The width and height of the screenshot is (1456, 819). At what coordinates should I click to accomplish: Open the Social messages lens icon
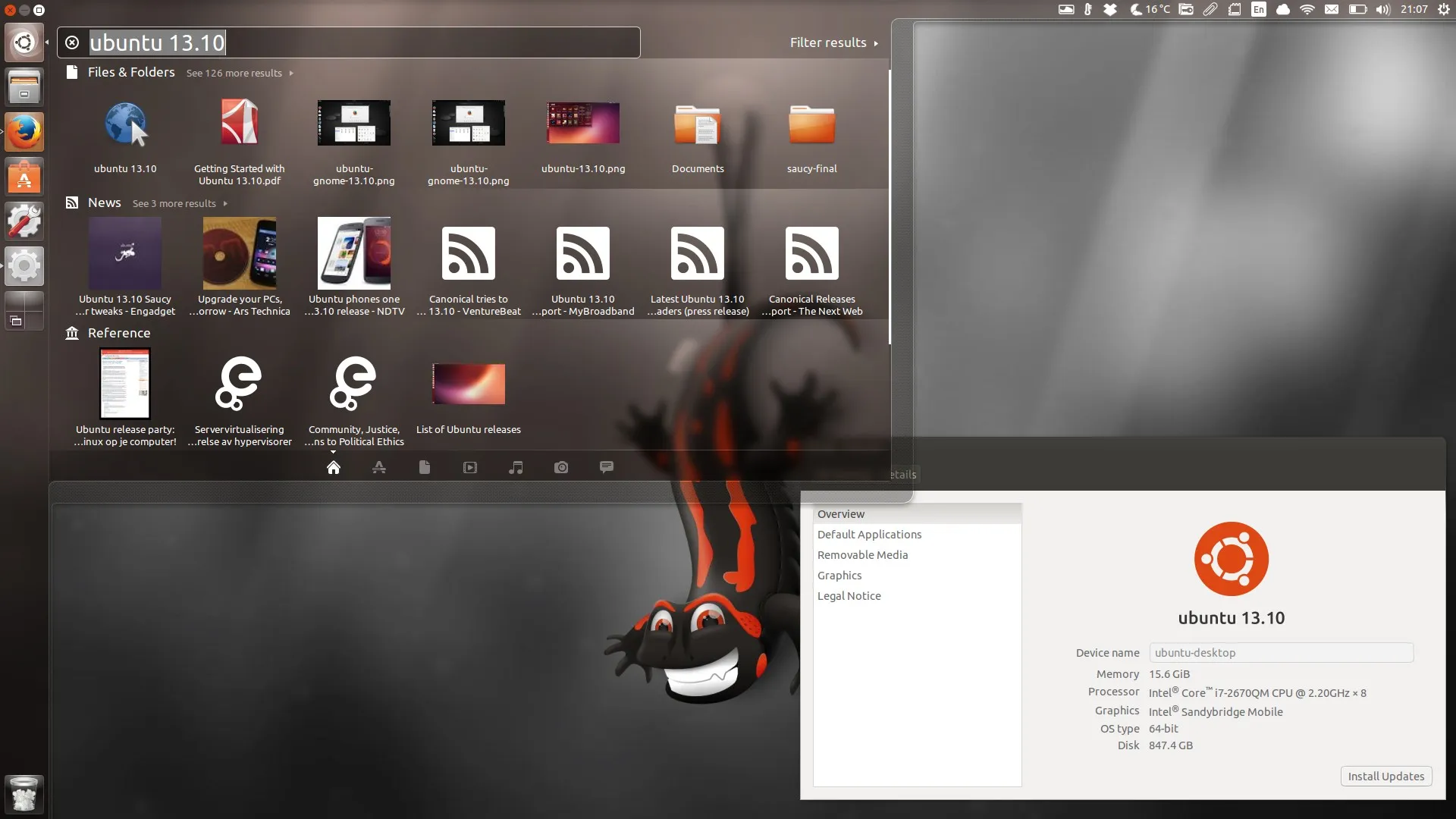click(x=607, y=467)
